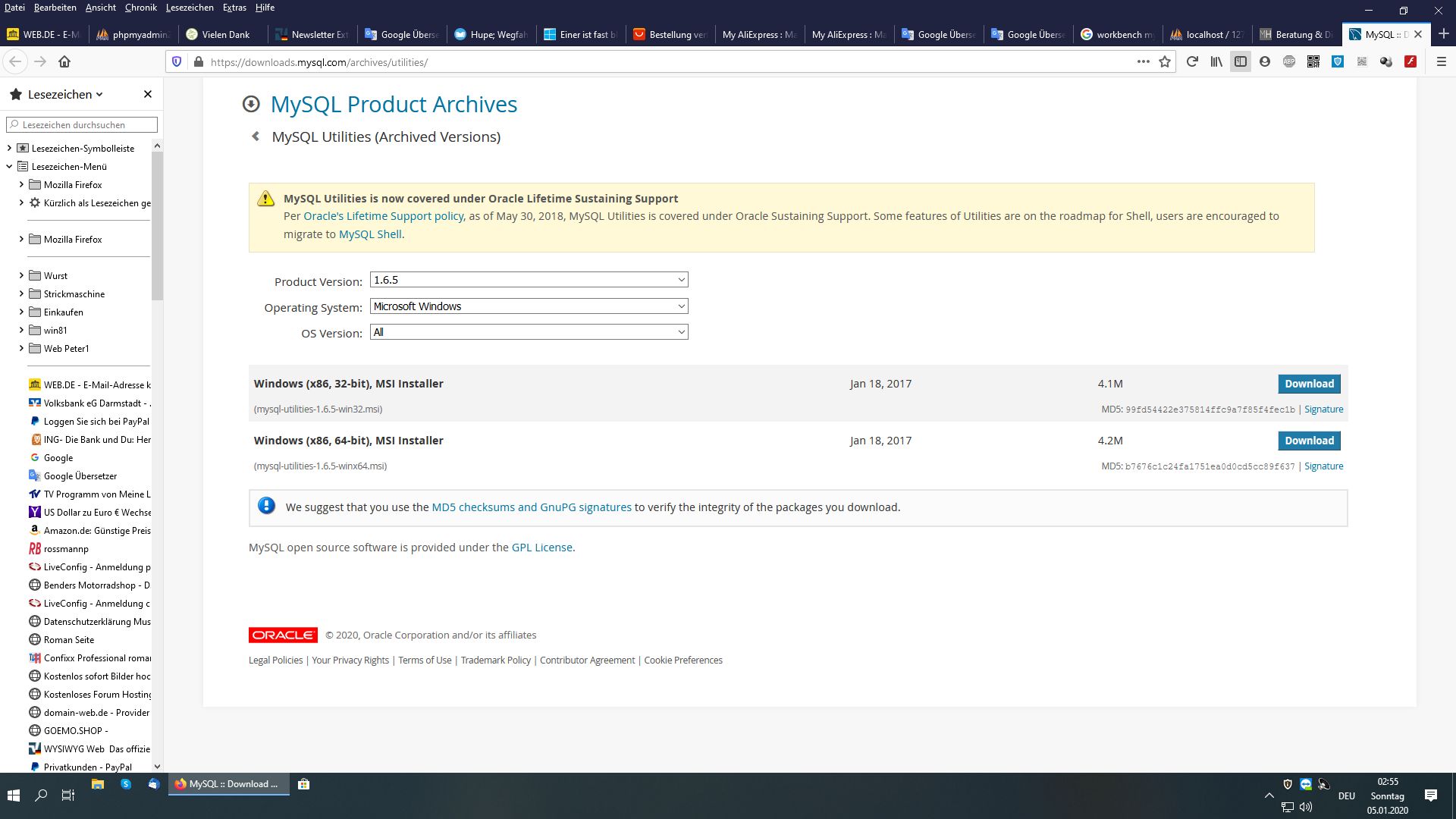Close the Lesezeichen sidebar panel
This screenshot has width=1456, height=819.
pos(148,94)
